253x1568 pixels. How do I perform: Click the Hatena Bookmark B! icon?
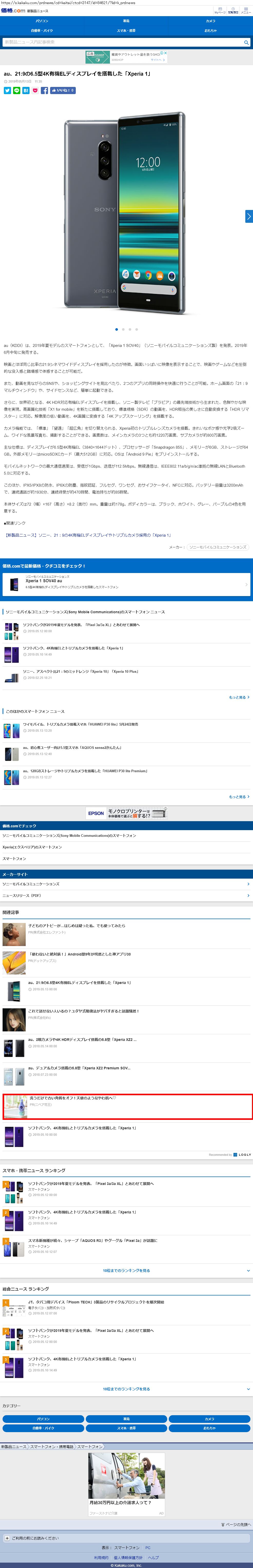pyautogui.click(x=26, y=90)
